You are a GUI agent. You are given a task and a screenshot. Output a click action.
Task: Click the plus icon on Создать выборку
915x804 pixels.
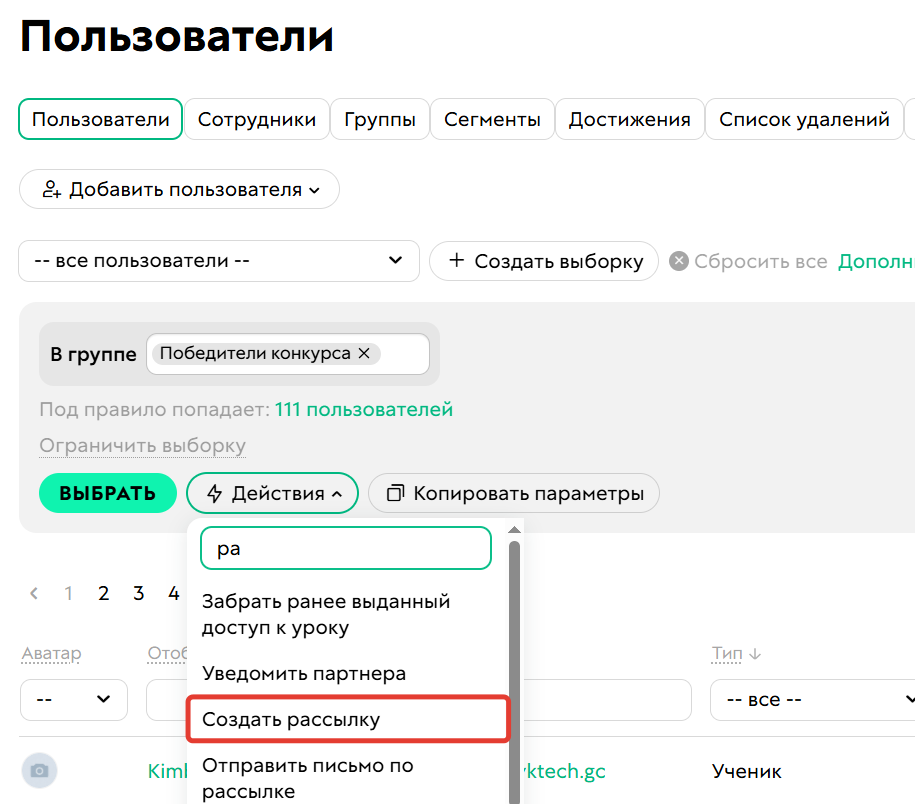[x=458, y=261]
